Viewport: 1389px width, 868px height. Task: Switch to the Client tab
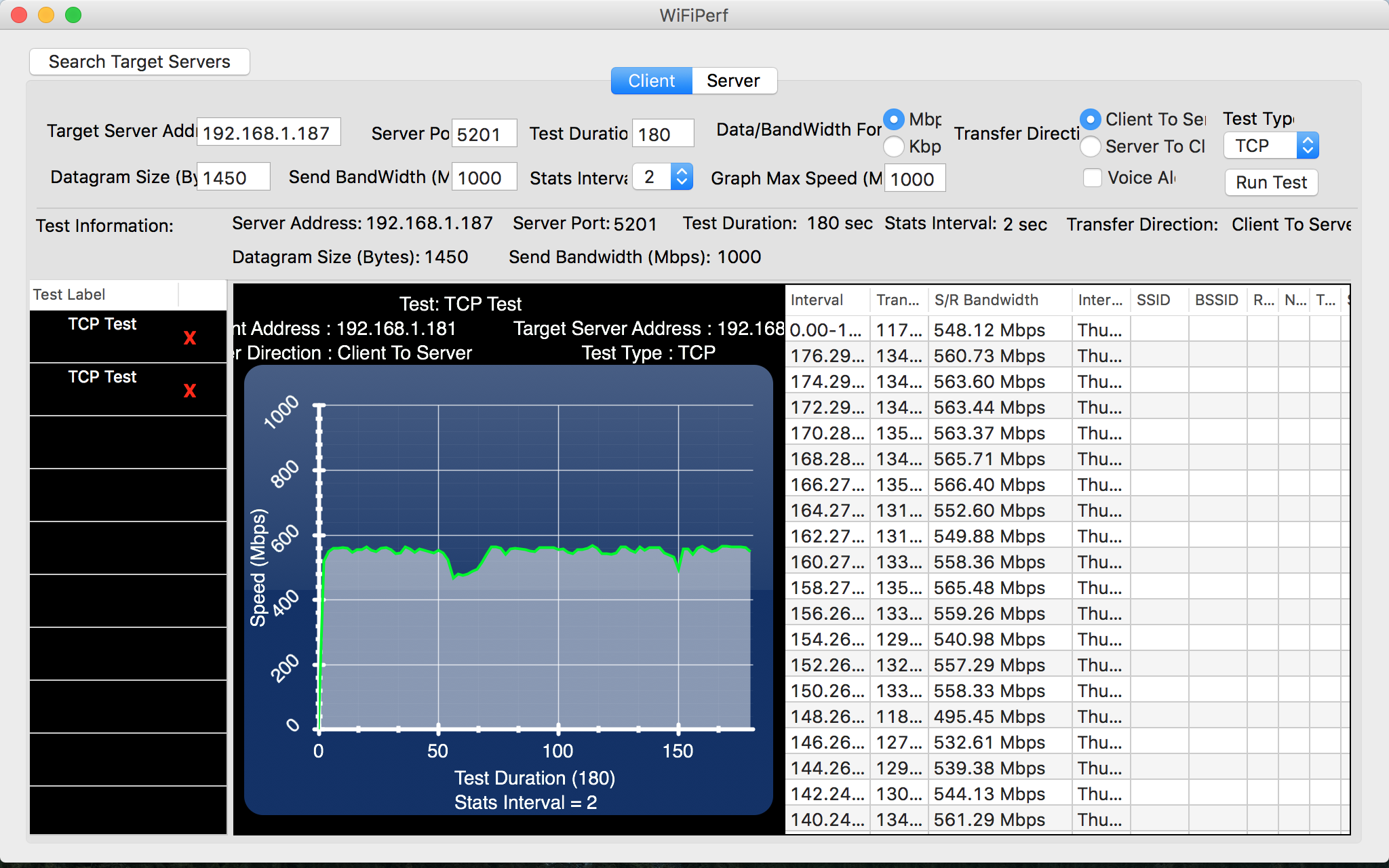point(651,81)
